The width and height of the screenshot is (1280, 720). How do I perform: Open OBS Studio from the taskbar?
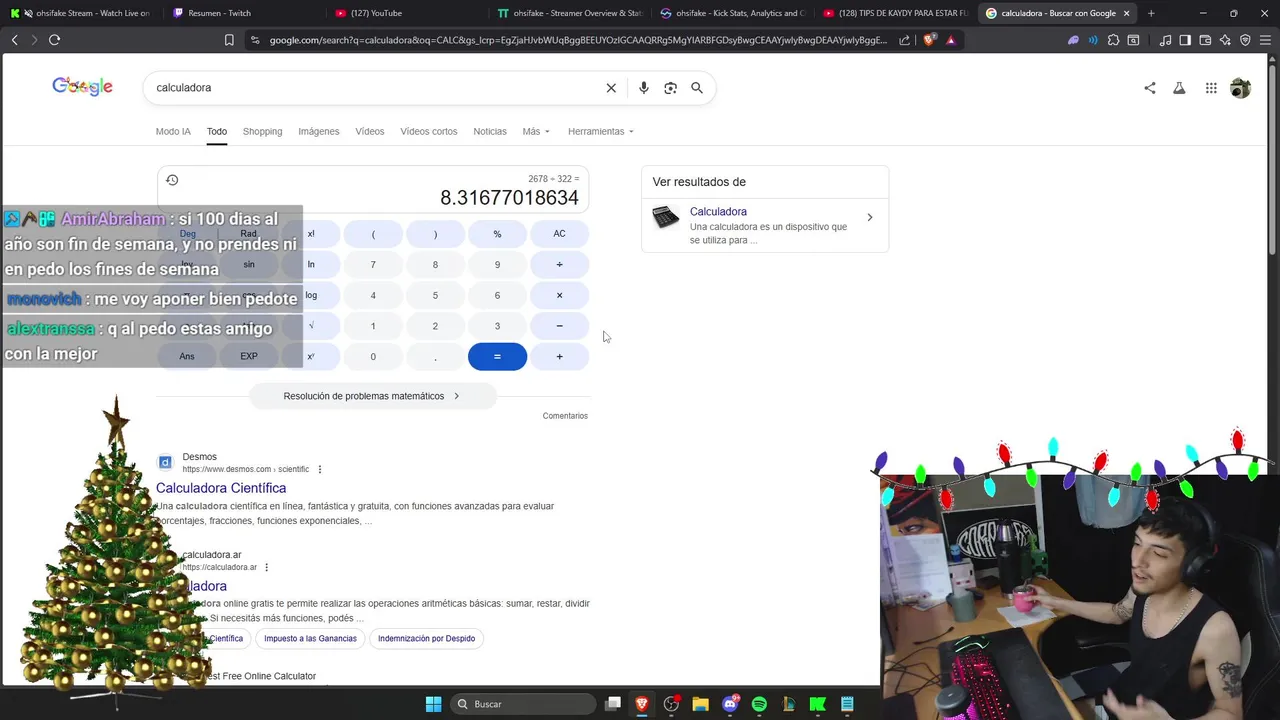coord(671,704)
